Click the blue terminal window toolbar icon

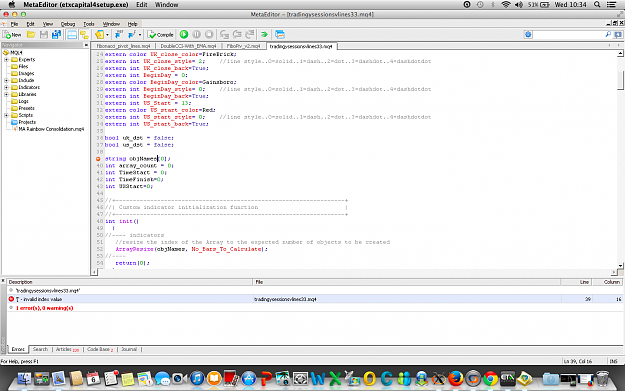(280, 35)
